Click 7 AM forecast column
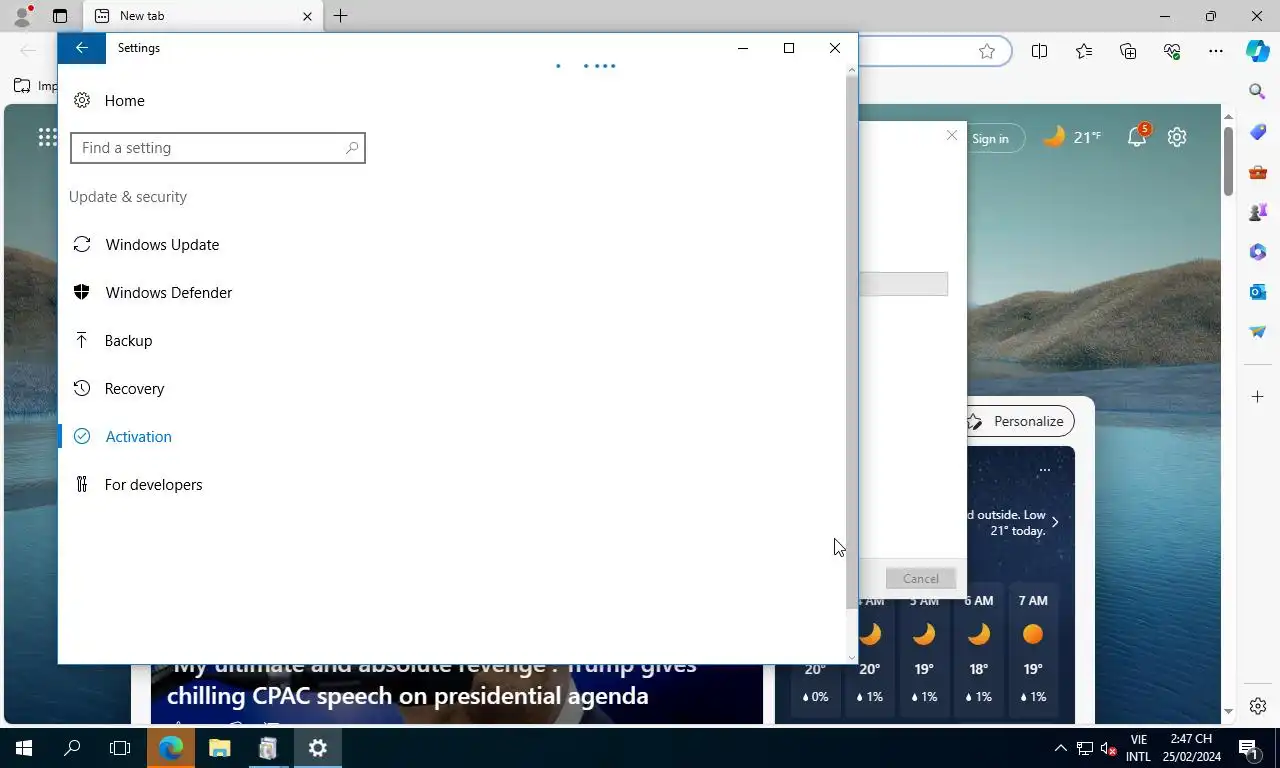 [x=1033, y=650]
